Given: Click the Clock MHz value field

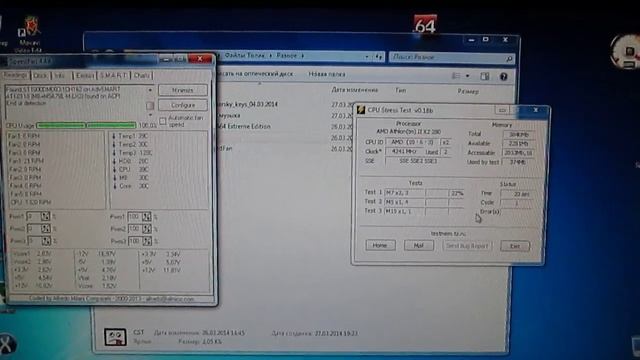Looking at the screenshot, I should [404, 151].
